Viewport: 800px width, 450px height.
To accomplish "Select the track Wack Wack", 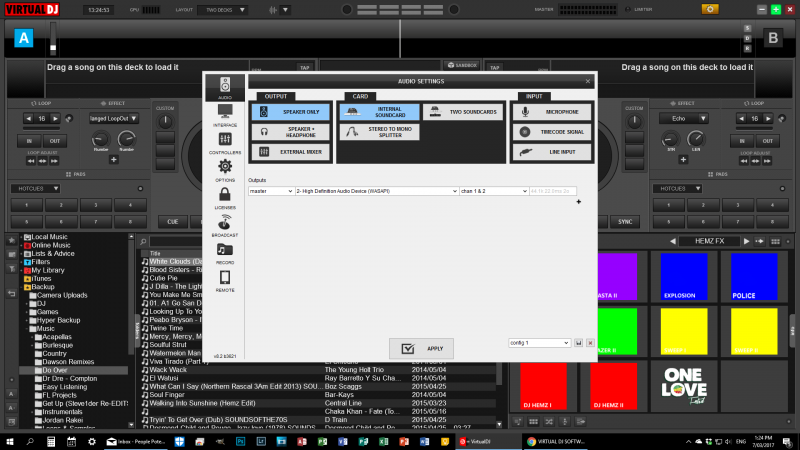I will 168,370.
